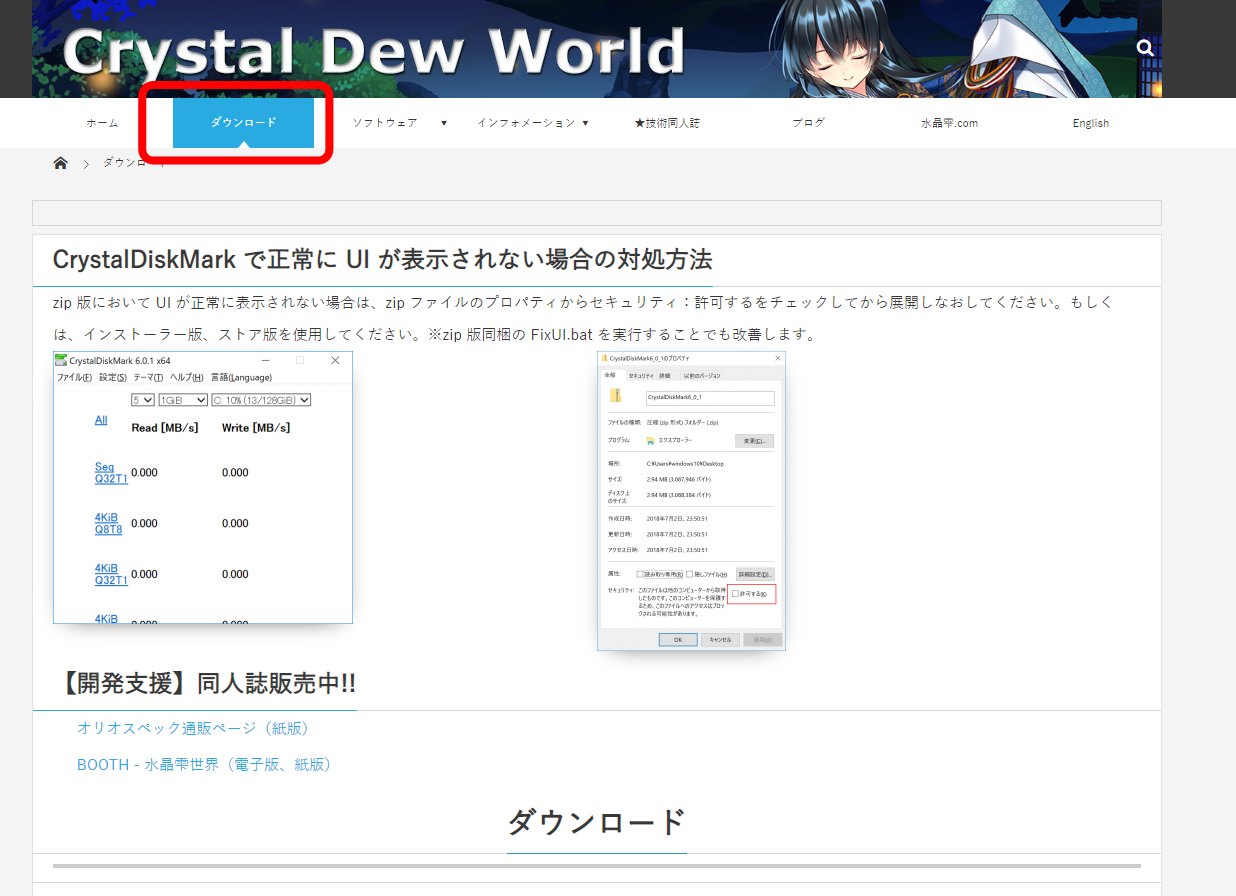This screenshot has width=1236, height=896.
Task: Open the BOOTH - 水晶雫世界 link
Action: click(x=204, y=764)
